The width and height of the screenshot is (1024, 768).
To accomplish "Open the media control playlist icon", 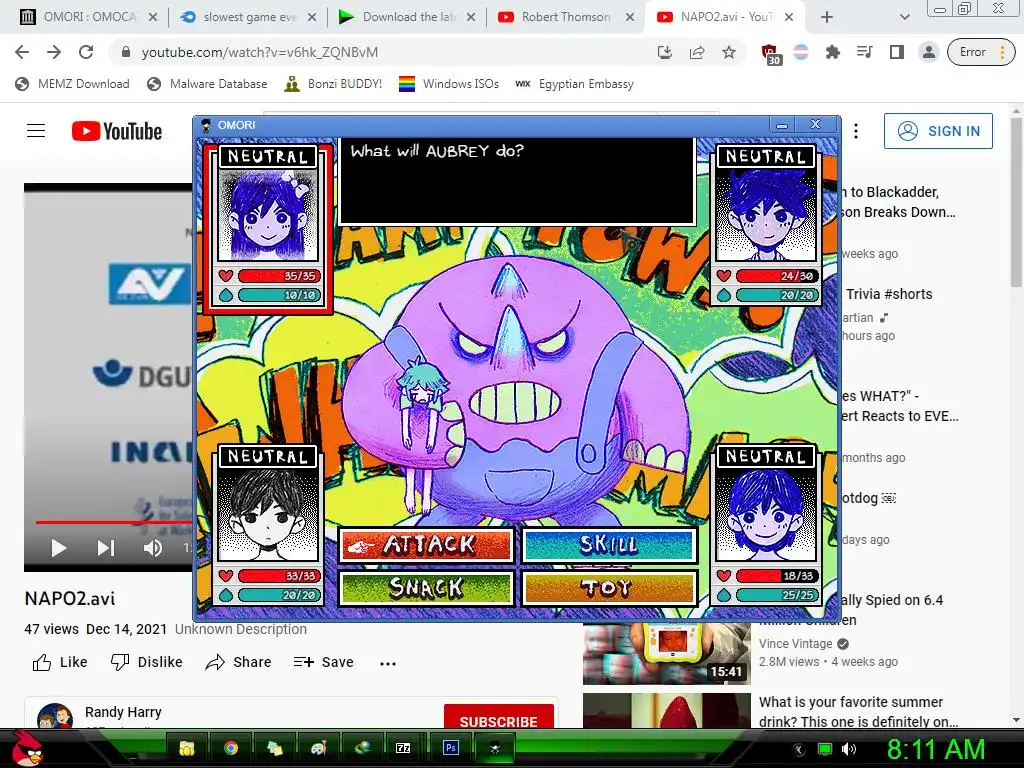I will (x=865, y=52).
